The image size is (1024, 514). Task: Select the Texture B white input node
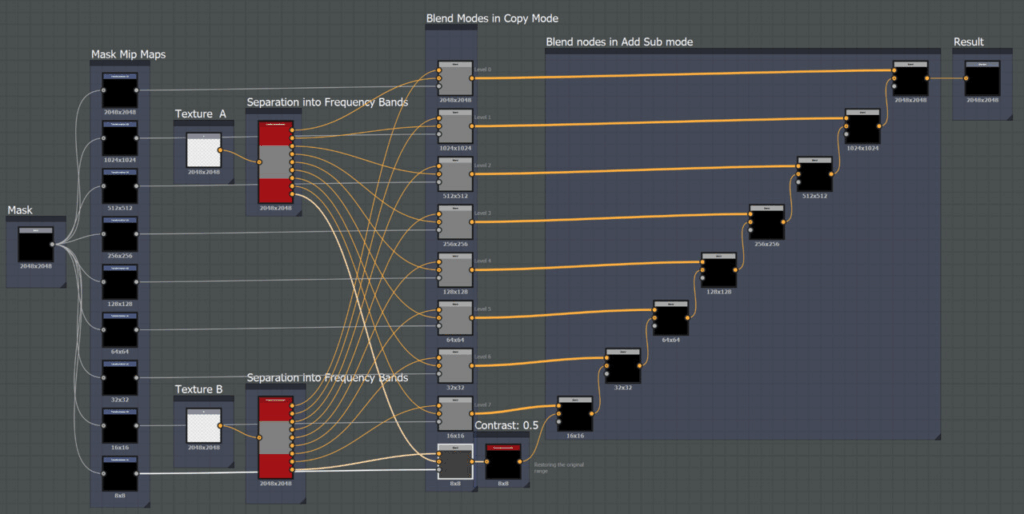(204, 426)
